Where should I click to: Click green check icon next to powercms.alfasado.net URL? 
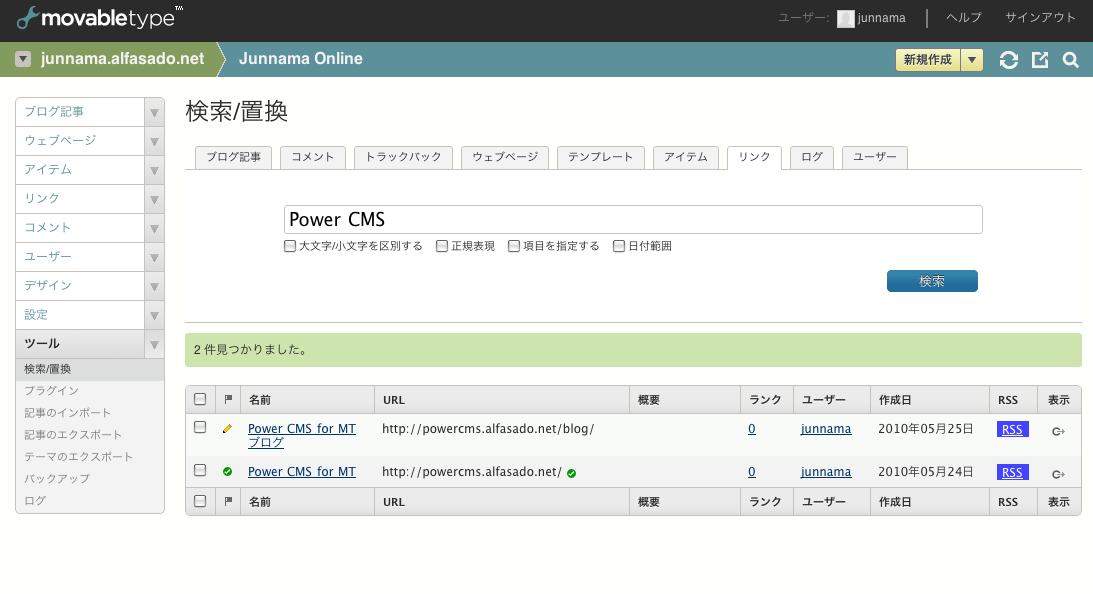pos(572,473)
